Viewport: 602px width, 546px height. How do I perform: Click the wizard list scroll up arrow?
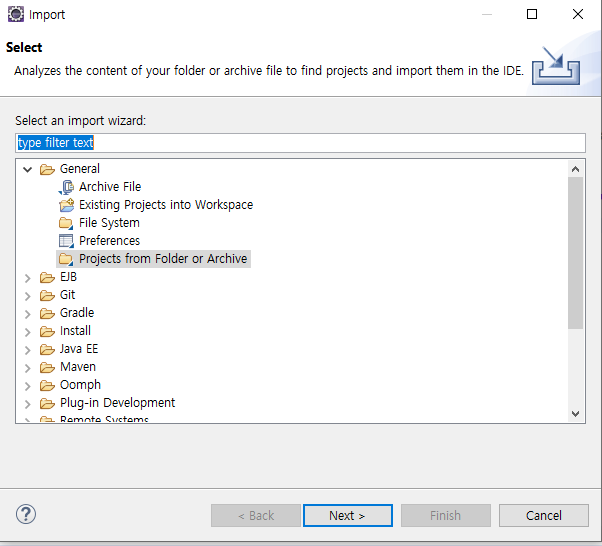point(575,169)
